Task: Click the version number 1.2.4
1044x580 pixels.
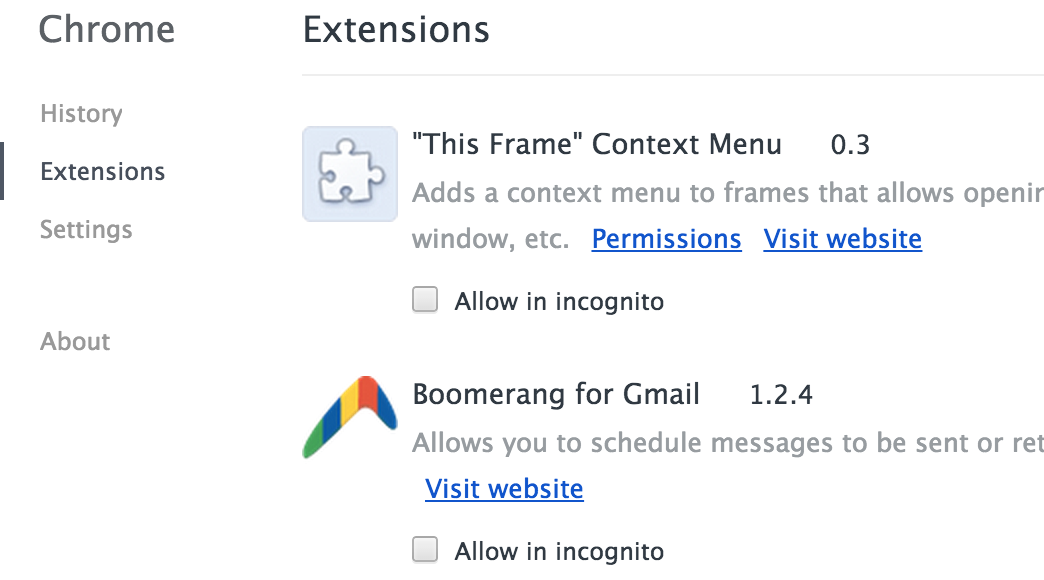Action: pos(781,394)
